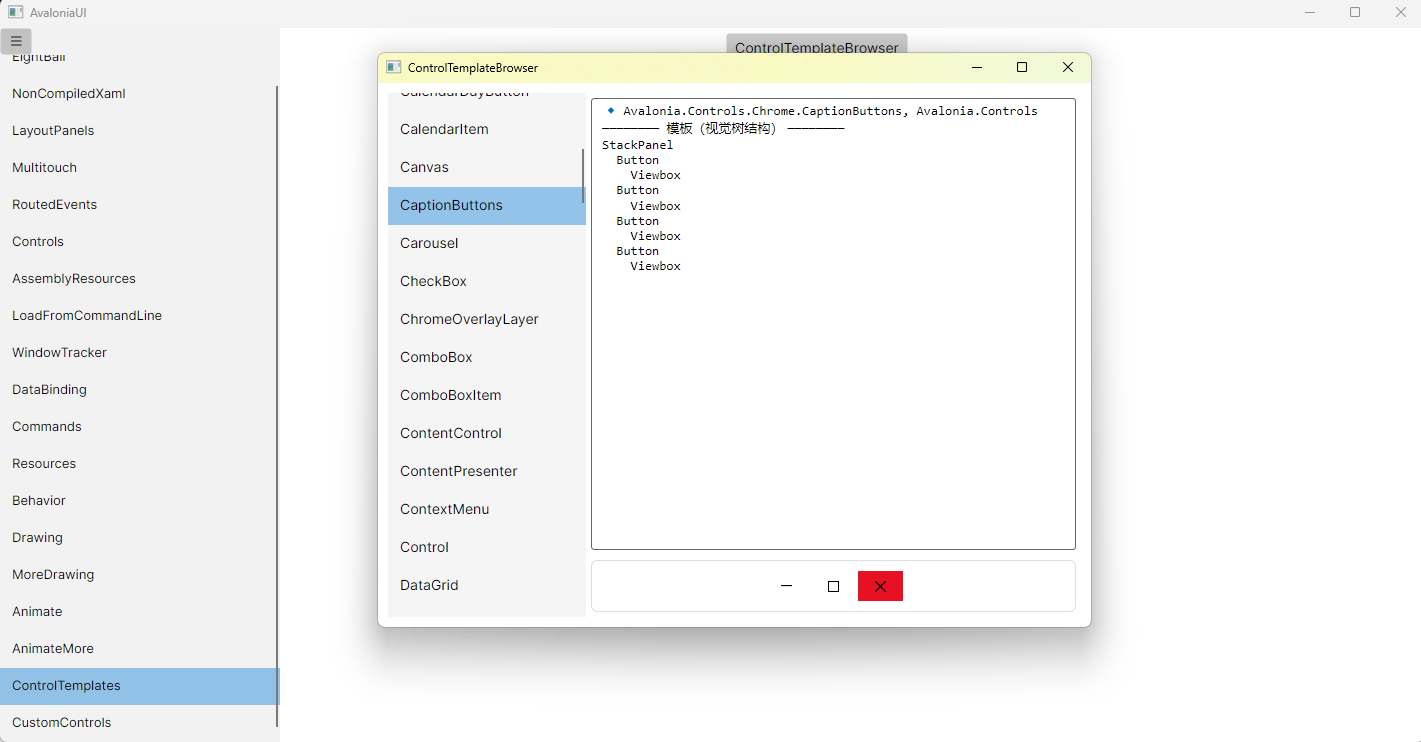This screenshot has height=742, width=1421.
Task: Select ChromeOverlayLayer in the control list
Action: coord(486,320)
